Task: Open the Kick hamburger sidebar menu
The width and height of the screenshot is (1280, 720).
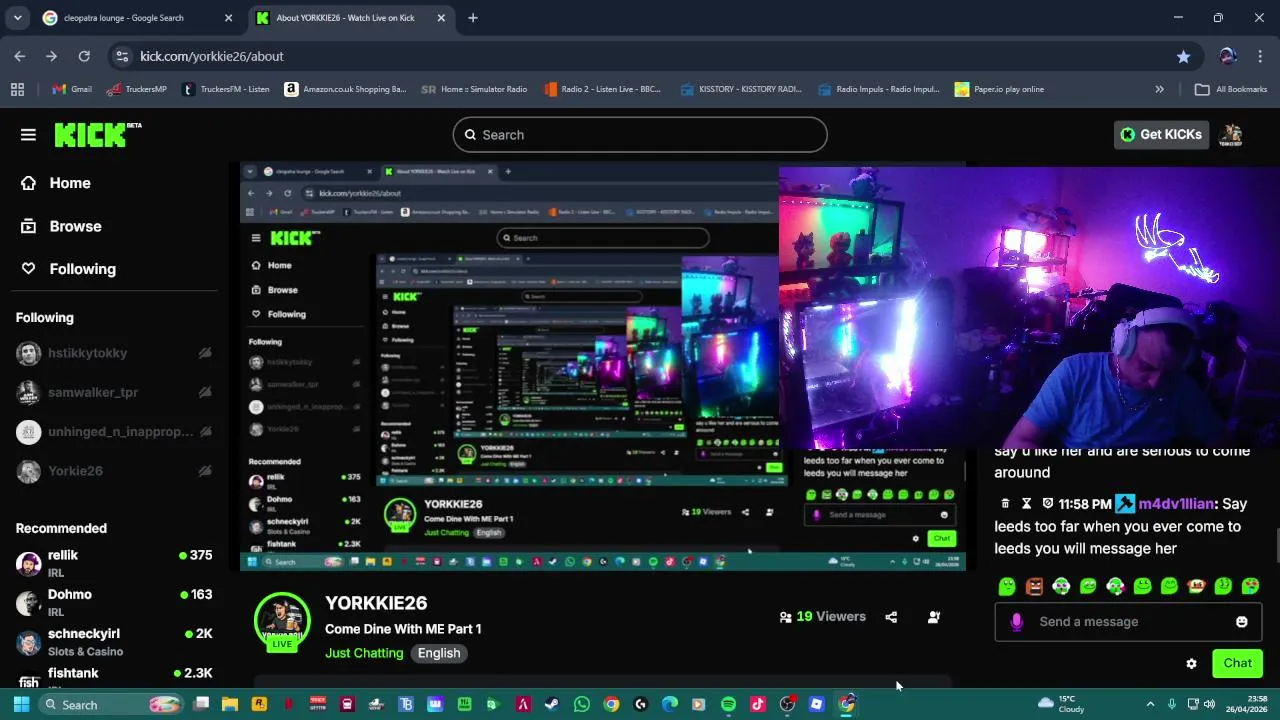Action: click(28, 135)
